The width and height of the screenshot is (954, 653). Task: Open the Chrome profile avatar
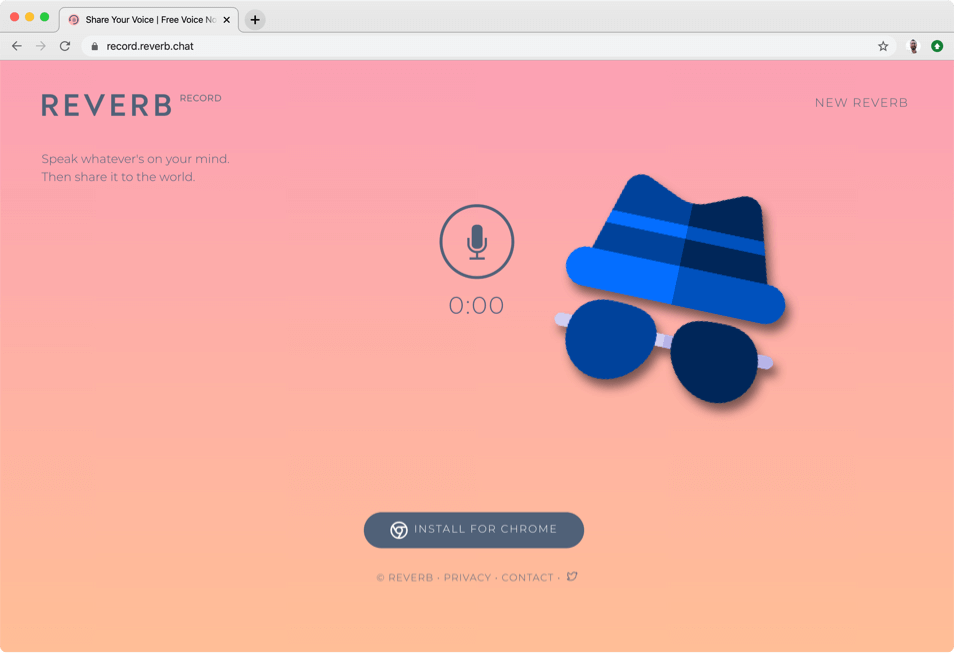(913, 46)
